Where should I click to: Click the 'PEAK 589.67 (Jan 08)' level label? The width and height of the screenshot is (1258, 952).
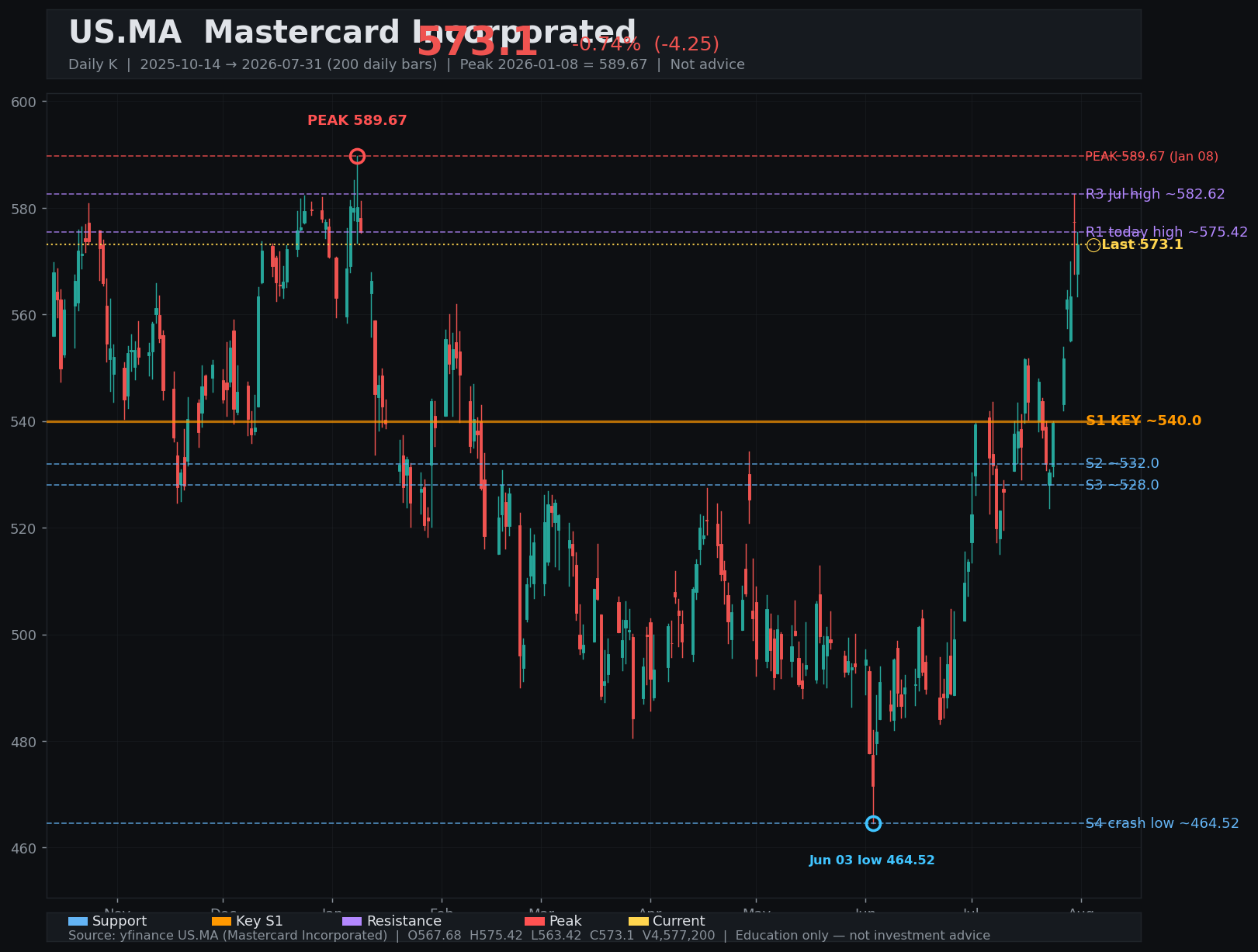pos(1152,157)
